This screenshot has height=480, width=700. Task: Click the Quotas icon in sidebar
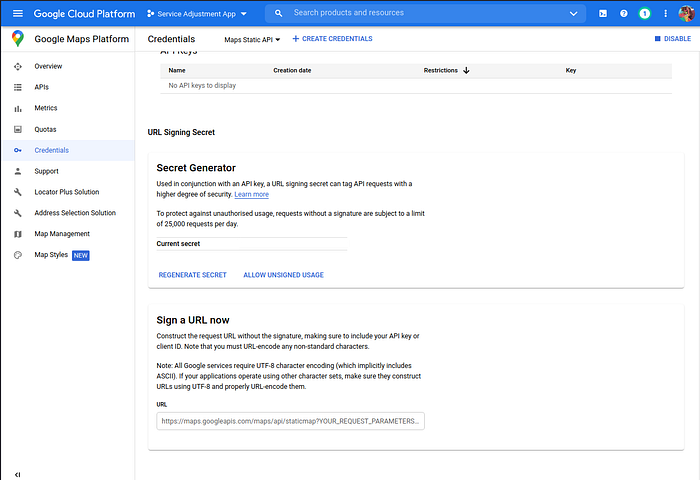coord(18,129)
